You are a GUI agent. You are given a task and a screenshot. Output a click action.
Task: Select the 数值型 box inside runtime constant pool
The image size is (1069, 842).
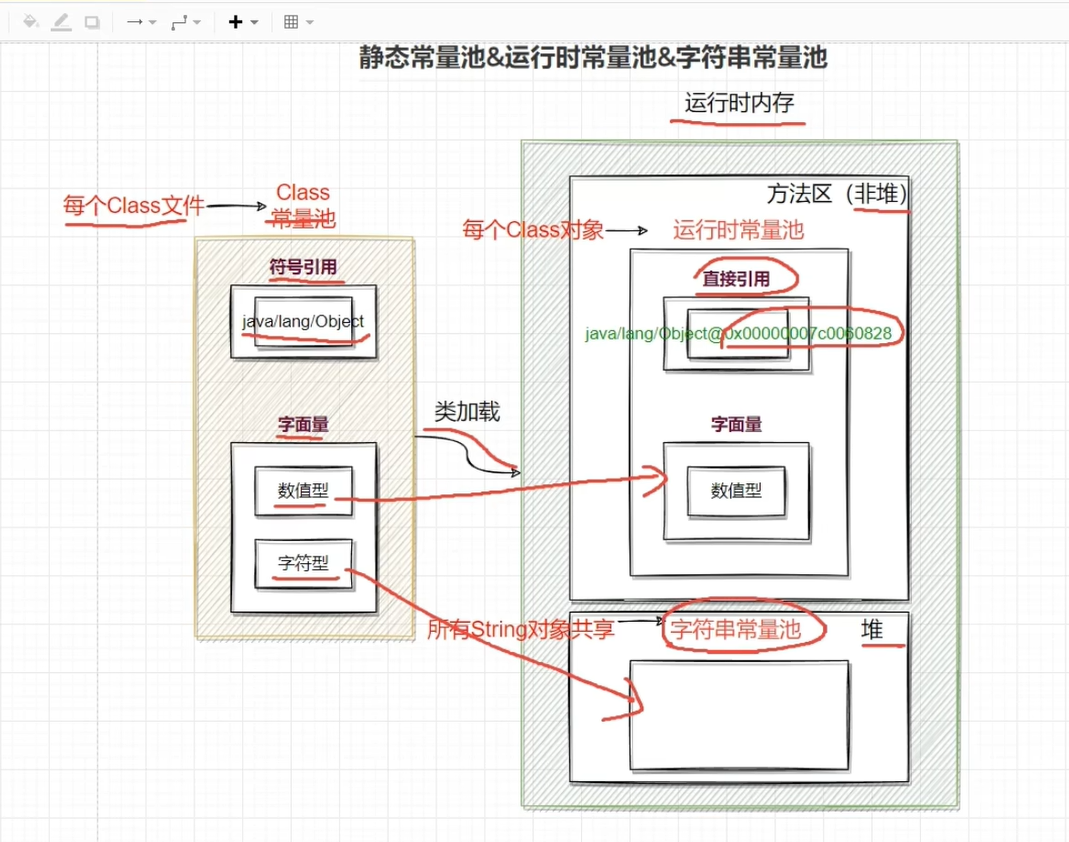pos(737,490)
